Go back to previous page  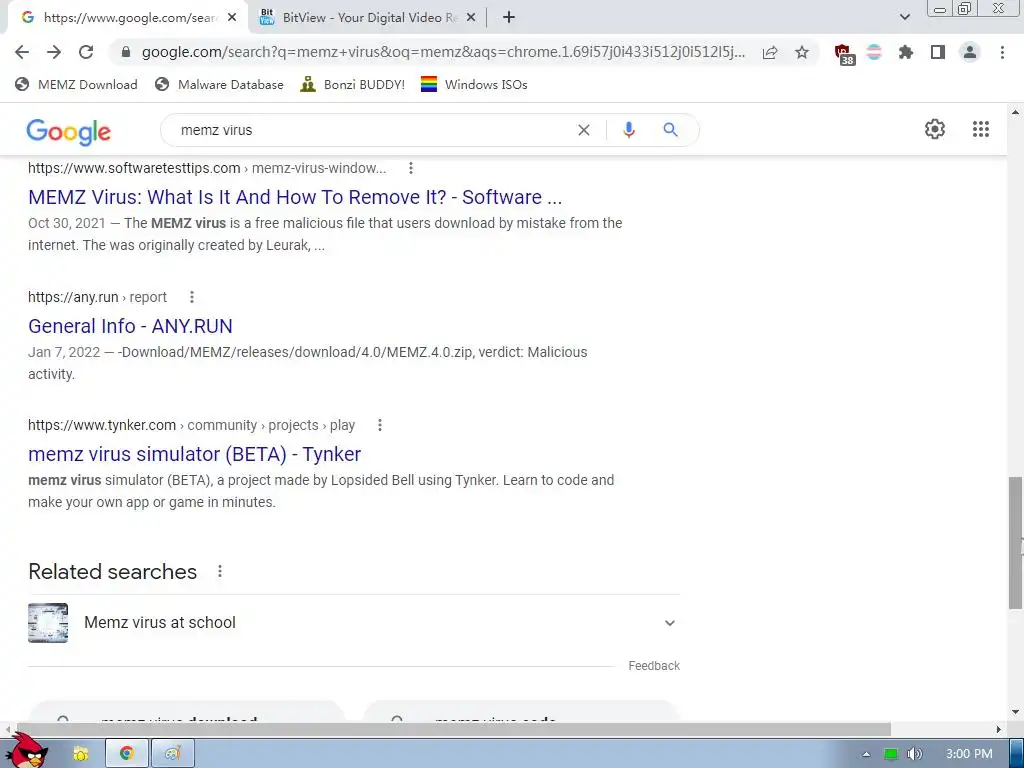point(22,52)
